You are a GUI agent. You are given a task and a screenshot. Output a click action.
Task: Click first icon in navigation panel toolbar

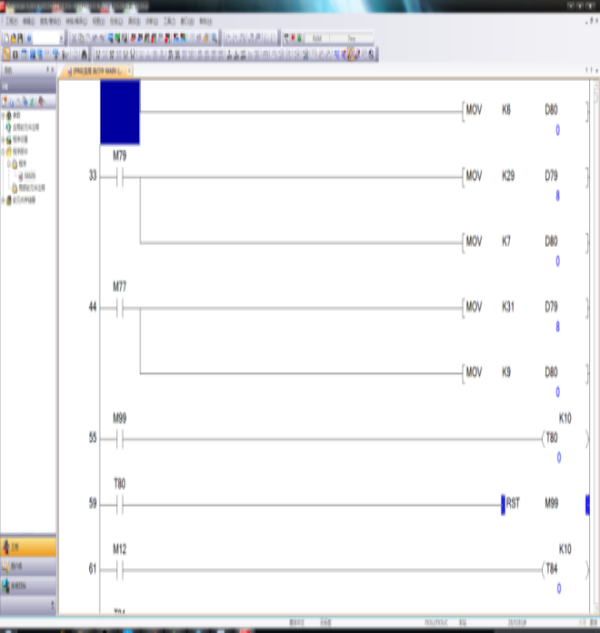[x=5, y=101]
